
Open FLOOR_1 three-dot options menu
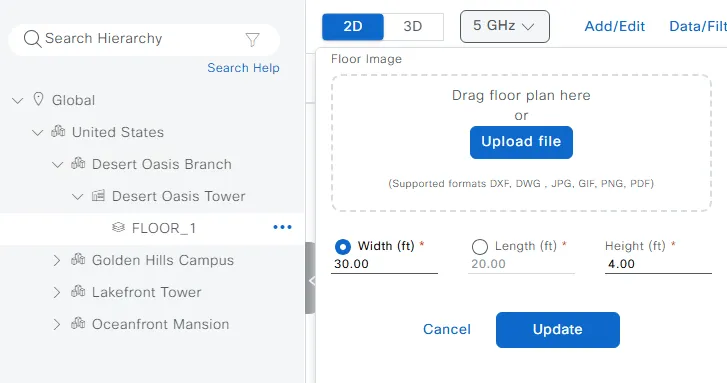[282, 227]
